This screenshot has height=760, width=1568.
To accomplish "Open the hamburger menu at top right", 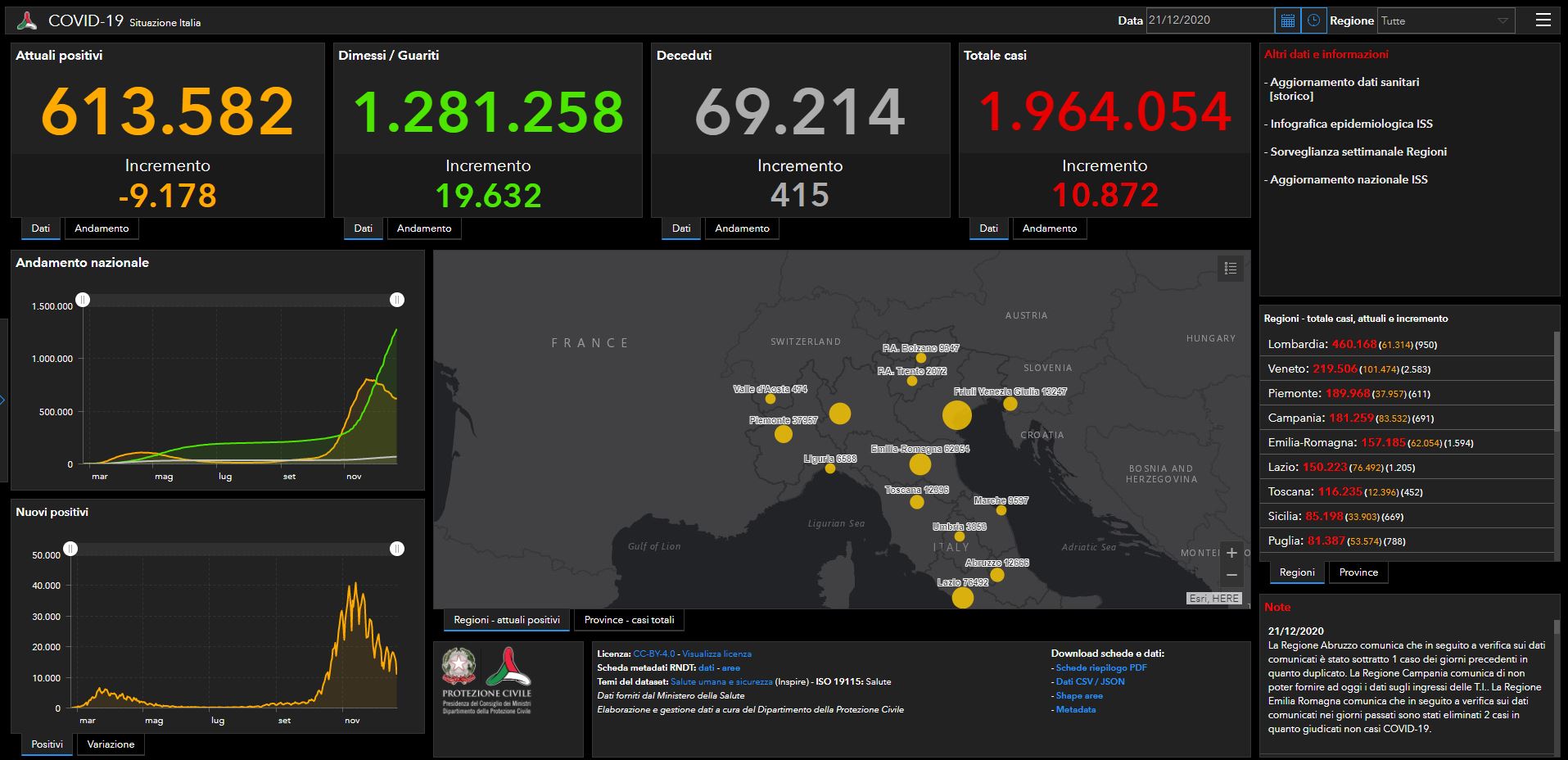I will coord(1543,20).
